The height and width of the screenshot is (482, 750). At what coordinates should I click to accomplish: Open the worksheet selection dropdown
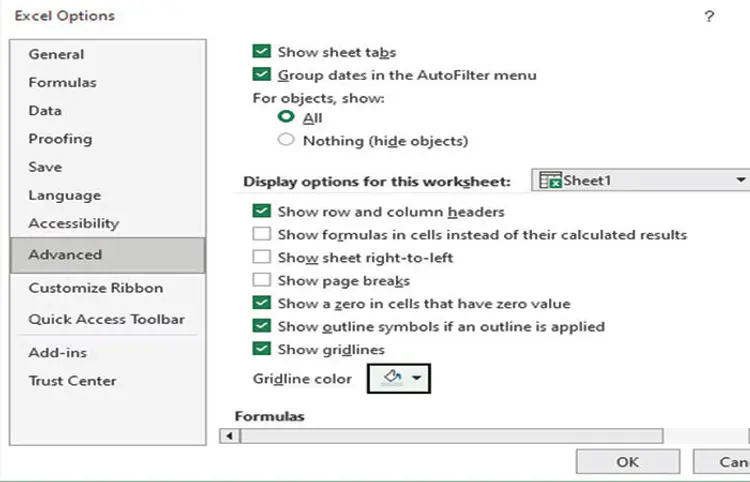(741, 180)
